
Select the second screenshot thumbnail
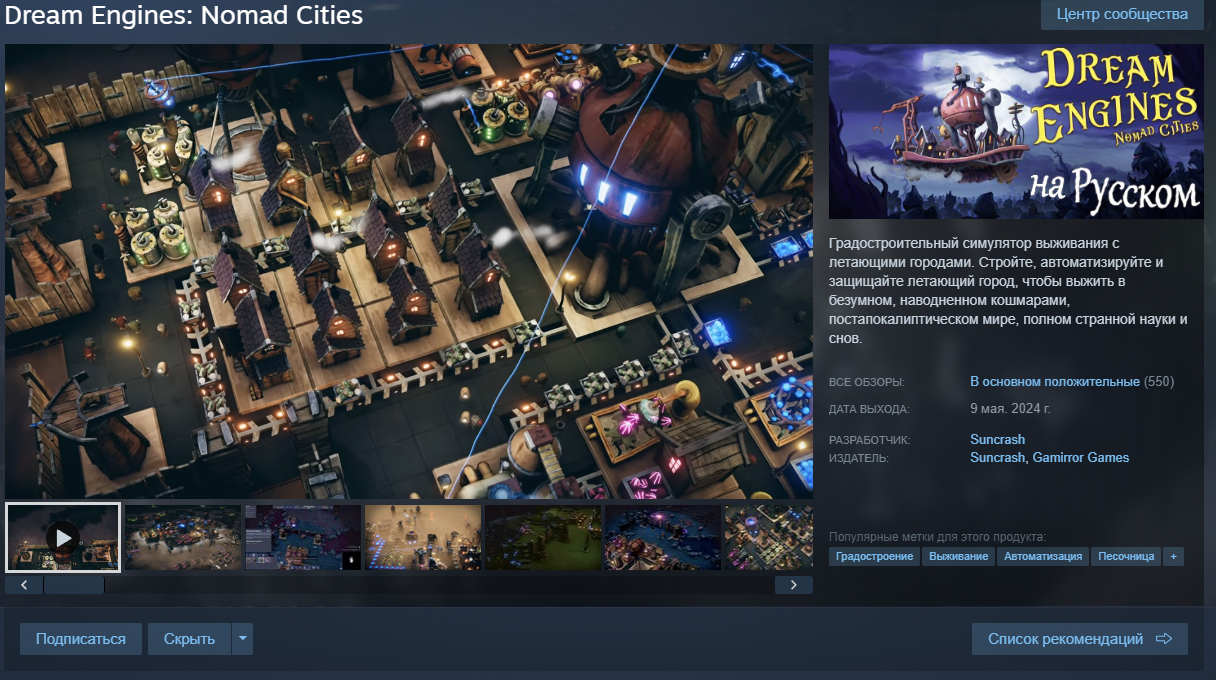click(x=183, y=538)
